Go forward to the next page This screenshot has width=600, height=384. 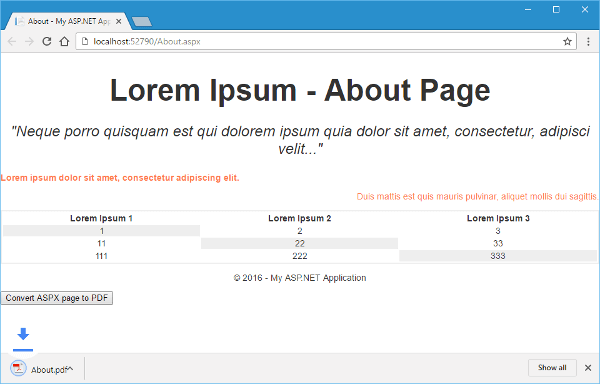29,41
